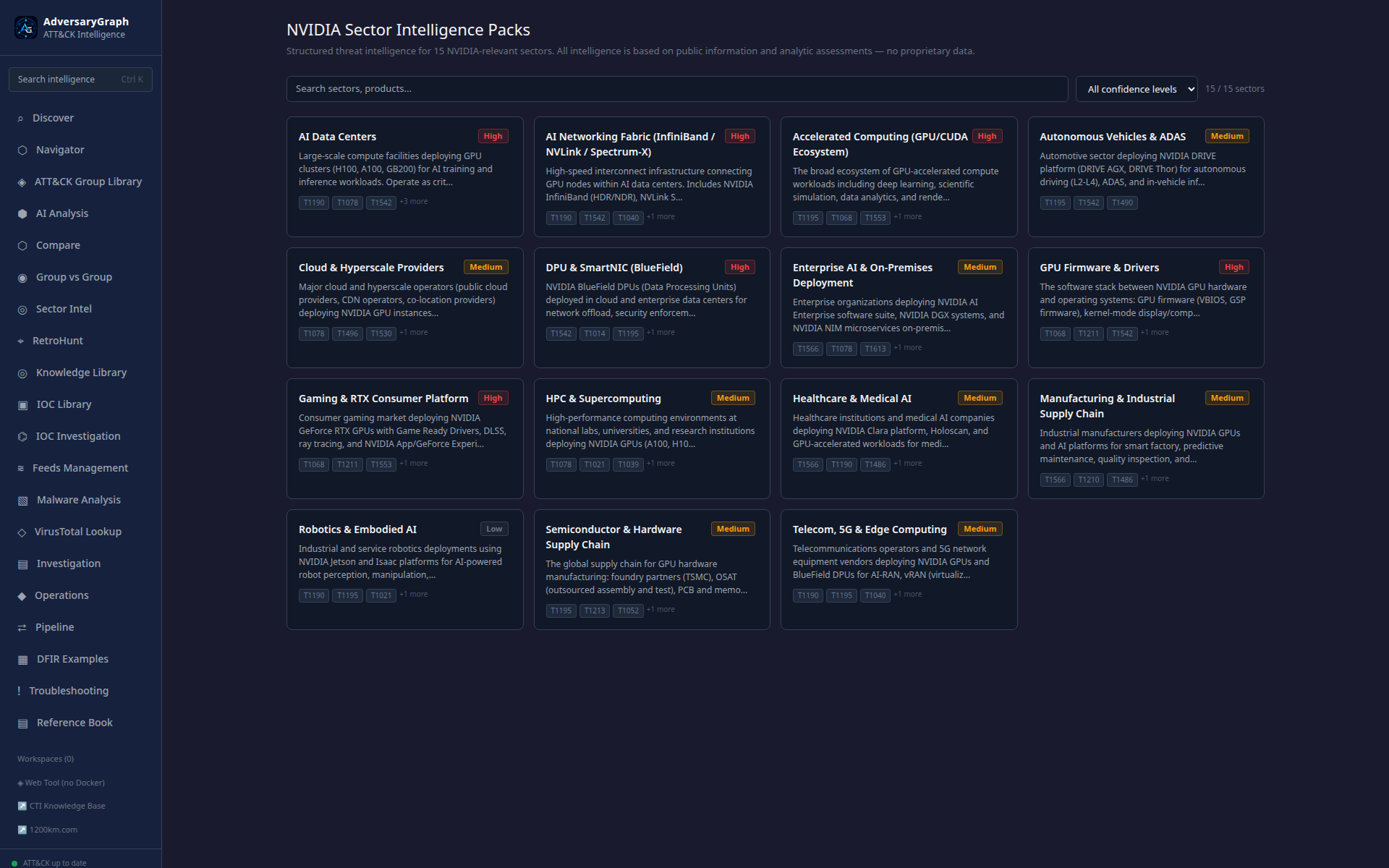Click the ATT&CK Group Library diamond icon
The height and width of the screenshot is (868, 1389).
coord(22,182)
